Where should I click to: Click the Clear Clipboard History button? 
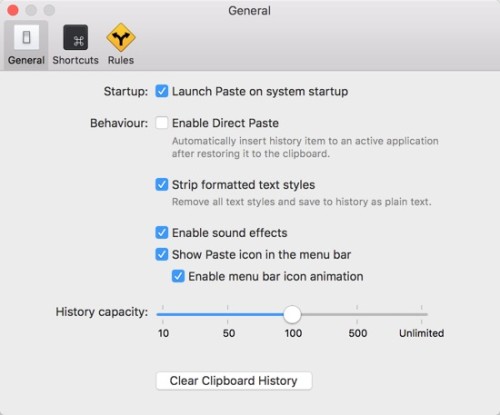click(234, 381)
